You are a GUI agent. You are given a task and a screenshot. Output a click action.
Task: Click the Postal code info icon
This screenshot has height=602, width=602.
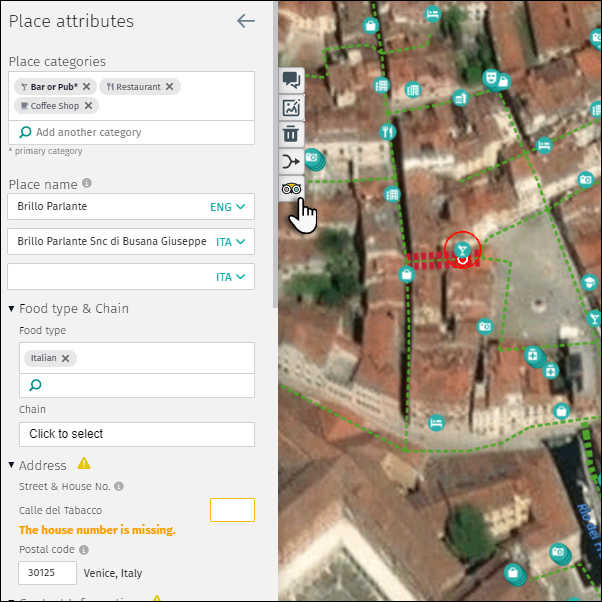coord(84,550)
